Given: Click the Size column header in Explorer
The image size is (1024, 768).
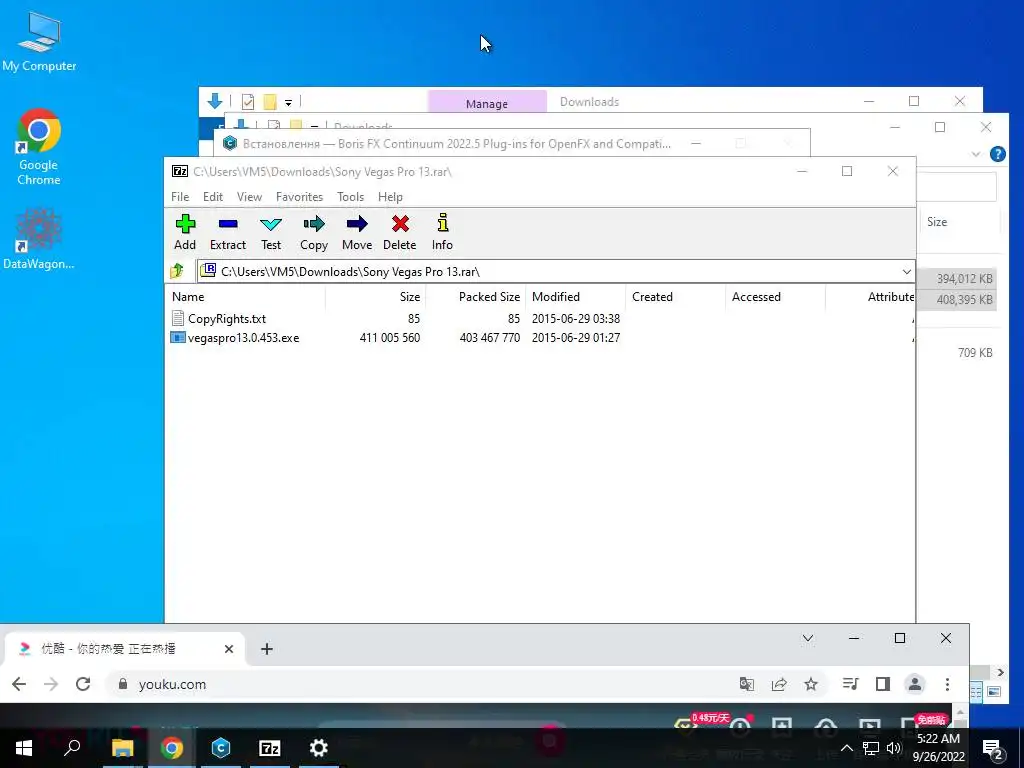Looking at the screenshot, I should pyautogui.click(x=936, y=222).
